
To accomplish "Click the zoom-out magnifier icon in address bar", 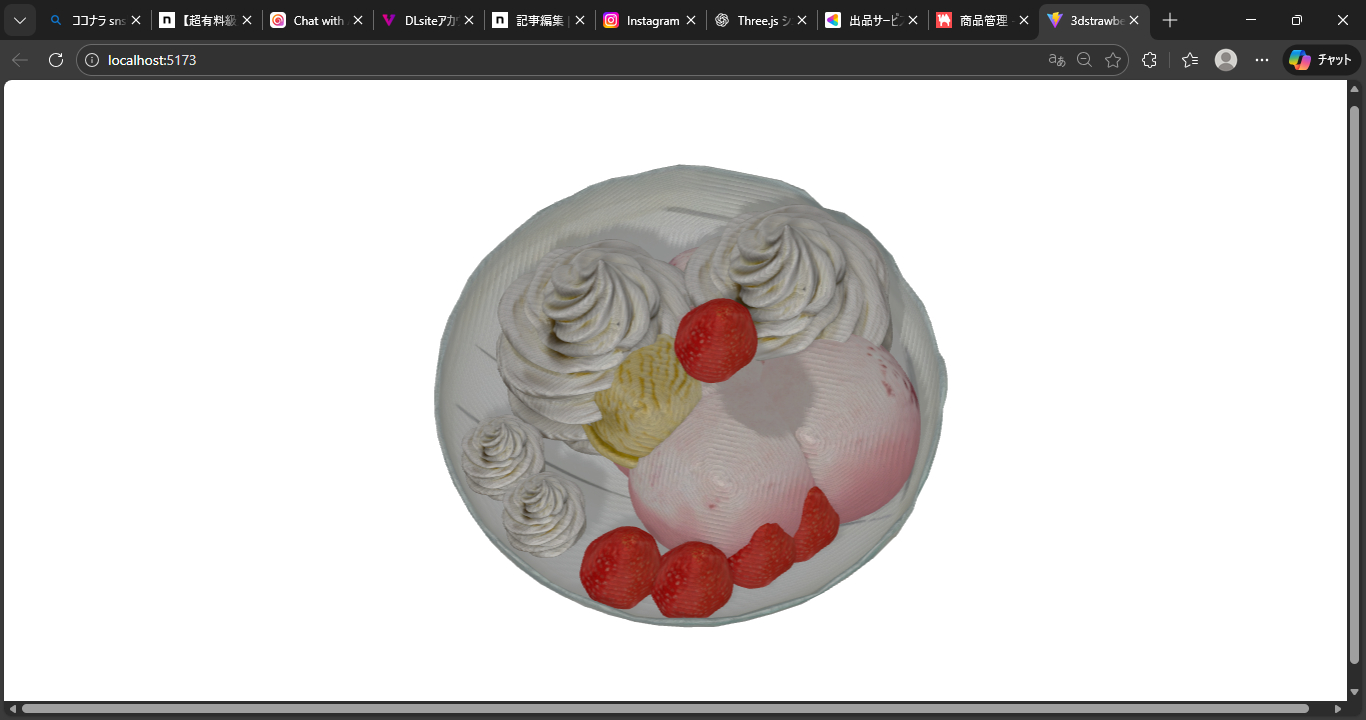I will 1084,60.
